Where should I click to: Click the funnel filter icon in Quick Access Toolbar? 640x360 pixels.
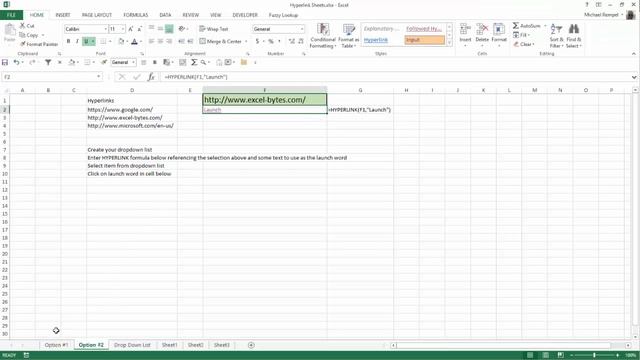coord(48,62)
